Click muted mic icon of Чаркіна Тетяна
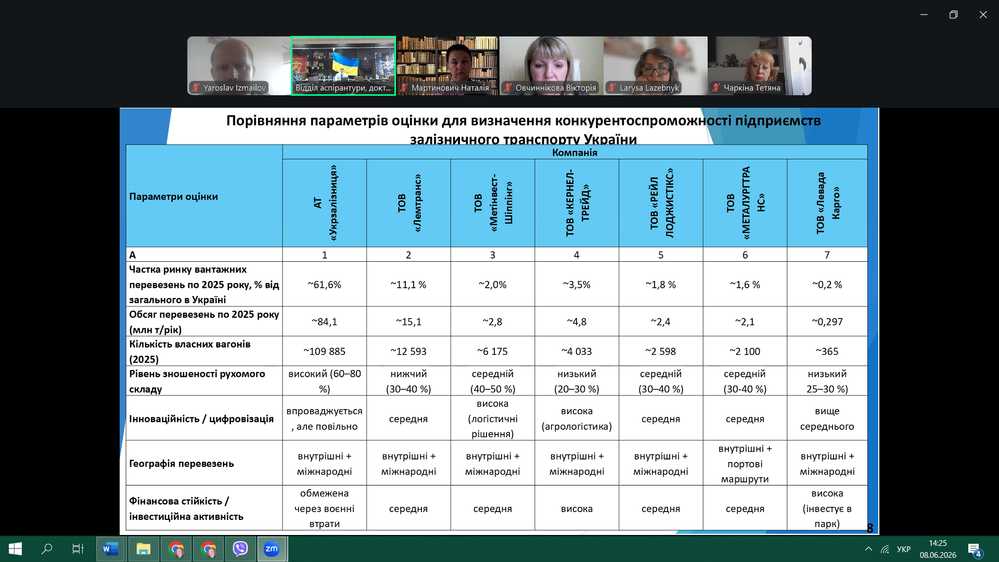The image size is (999, 562). point(716,88)
